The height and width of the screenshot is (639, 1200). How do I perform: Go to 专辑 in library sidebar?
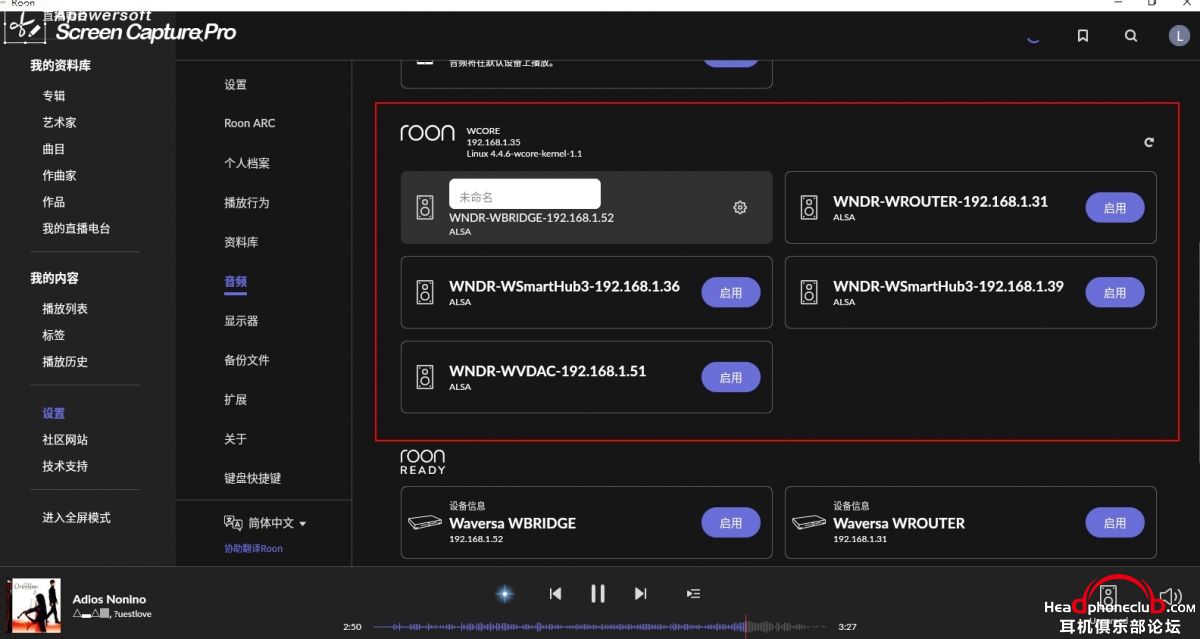click(x=54, y=96)
